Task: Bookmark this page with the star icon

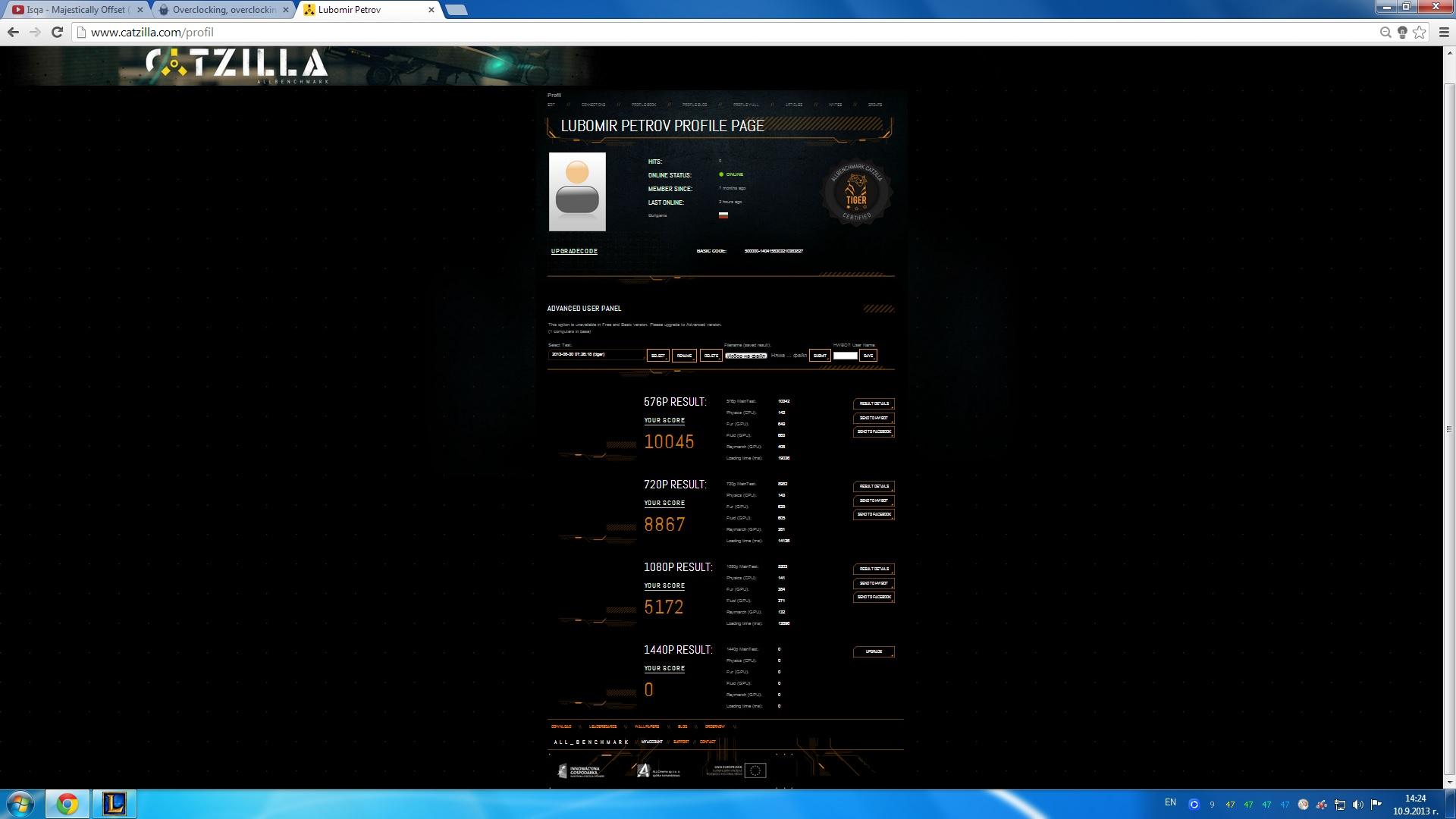Action: [1419, 32]
